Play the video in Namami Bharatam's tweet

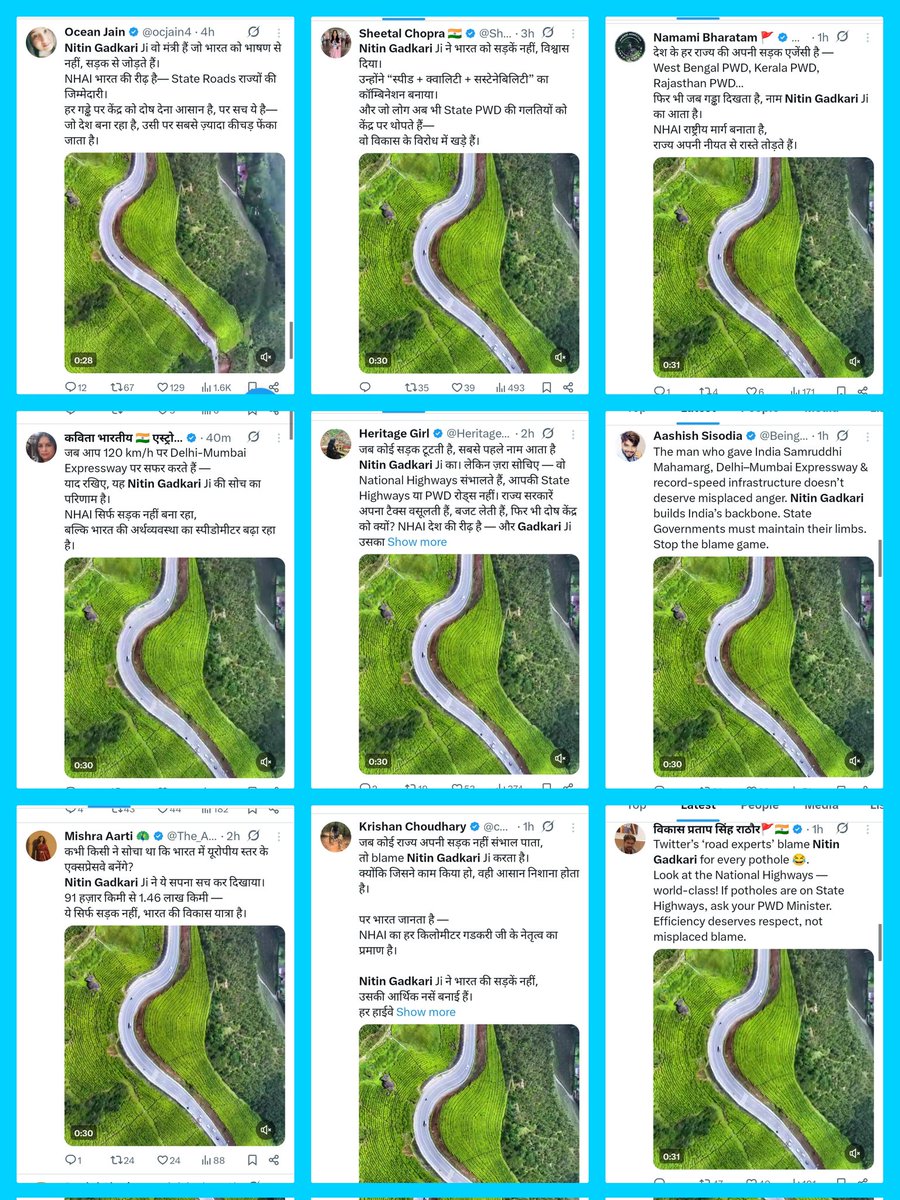tap(763, 267)
